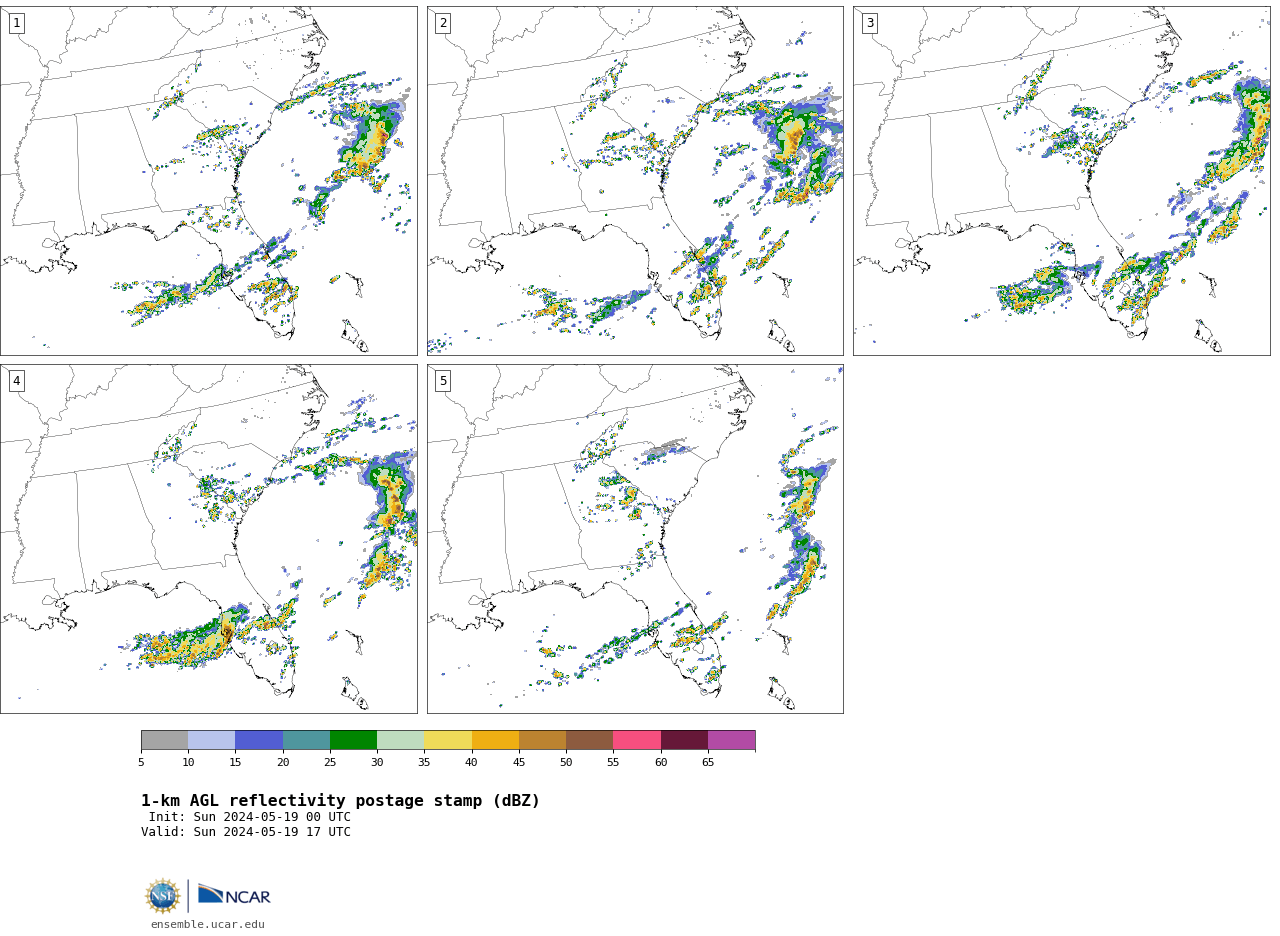Click the yellow 35-40 dBZ swatch
Viewport: 1280px width, 936px height.
pyautogui.click(x=448, y=740)
